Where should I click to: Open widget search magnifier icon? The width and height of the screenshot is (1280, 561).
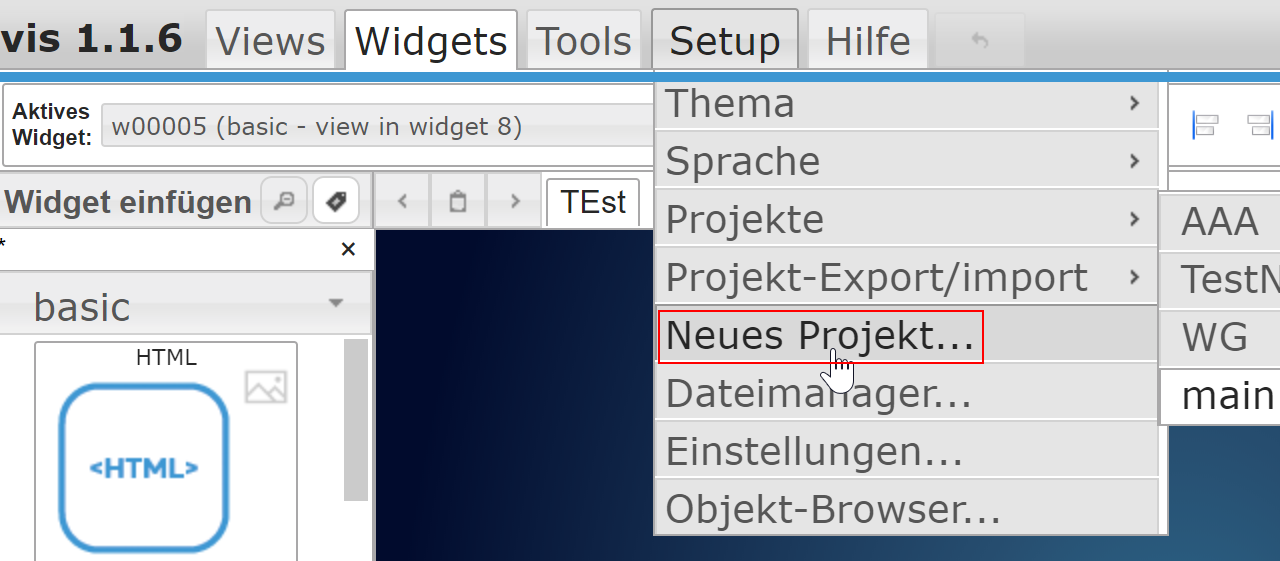pos(284,202)
